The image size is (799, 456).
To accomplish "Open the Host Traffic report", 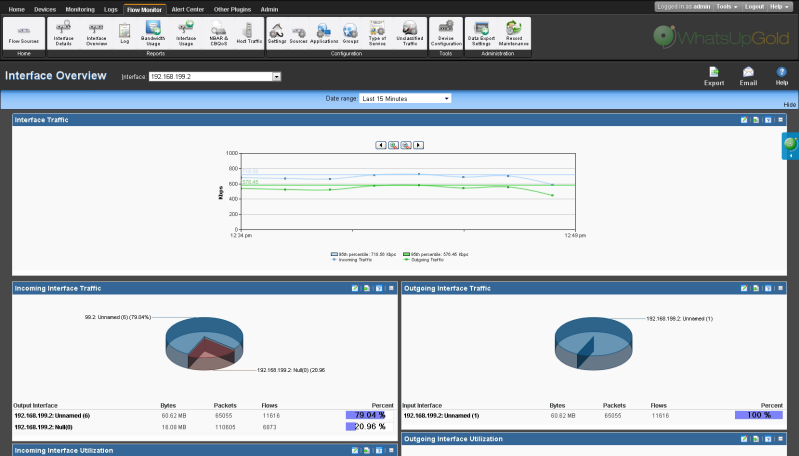I will pyautogui.click(x=249, y=34).
